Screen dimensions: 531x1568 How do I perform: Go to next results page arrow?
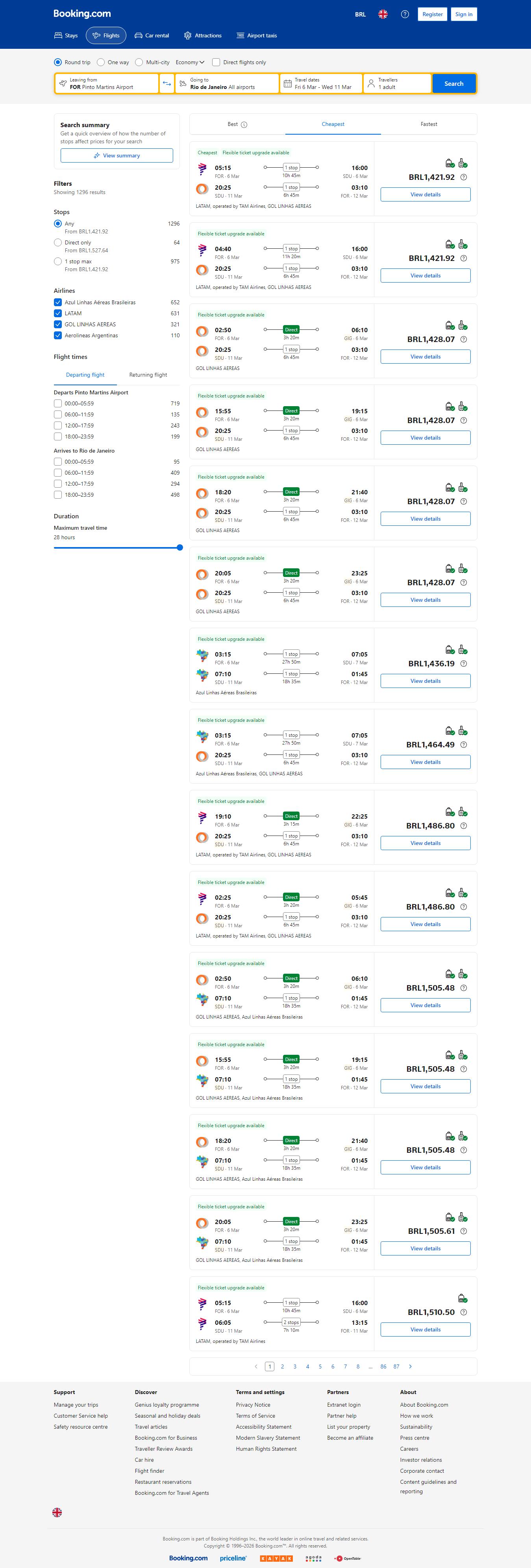tap(410, 1366)
